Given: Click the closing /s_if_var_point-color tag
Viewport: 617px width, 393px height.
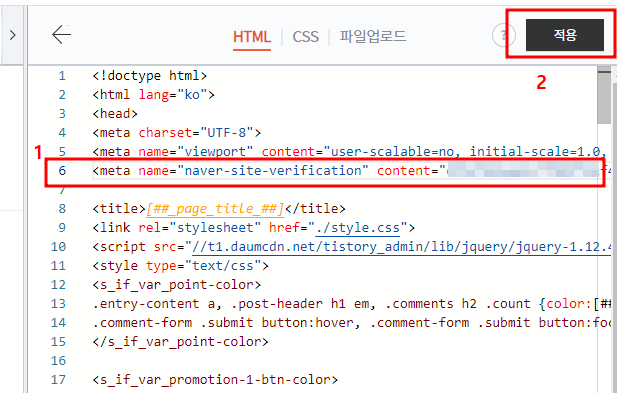Looking at the screenshot, I should [x=180, y=341].
